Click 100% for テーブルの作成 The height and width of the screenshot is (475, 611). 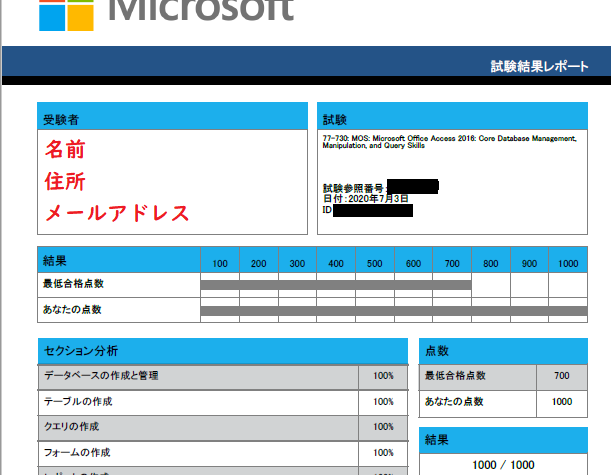click(383, 402)
